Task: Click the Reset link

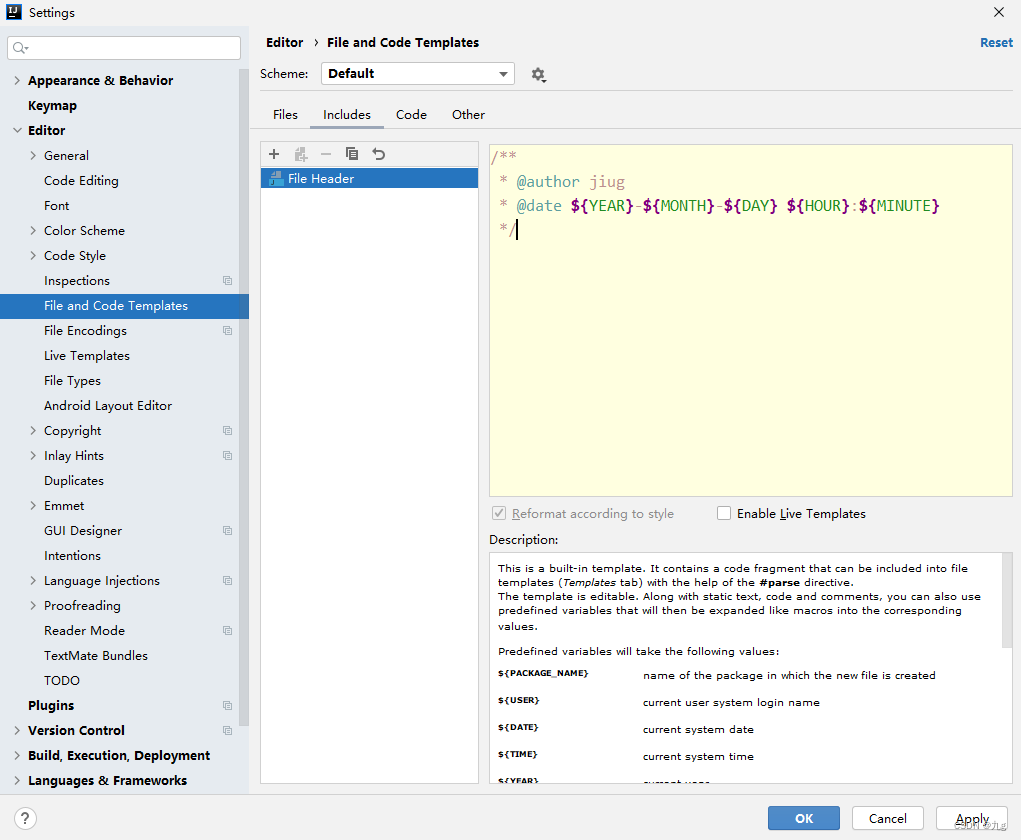Action: click(996, 42)
